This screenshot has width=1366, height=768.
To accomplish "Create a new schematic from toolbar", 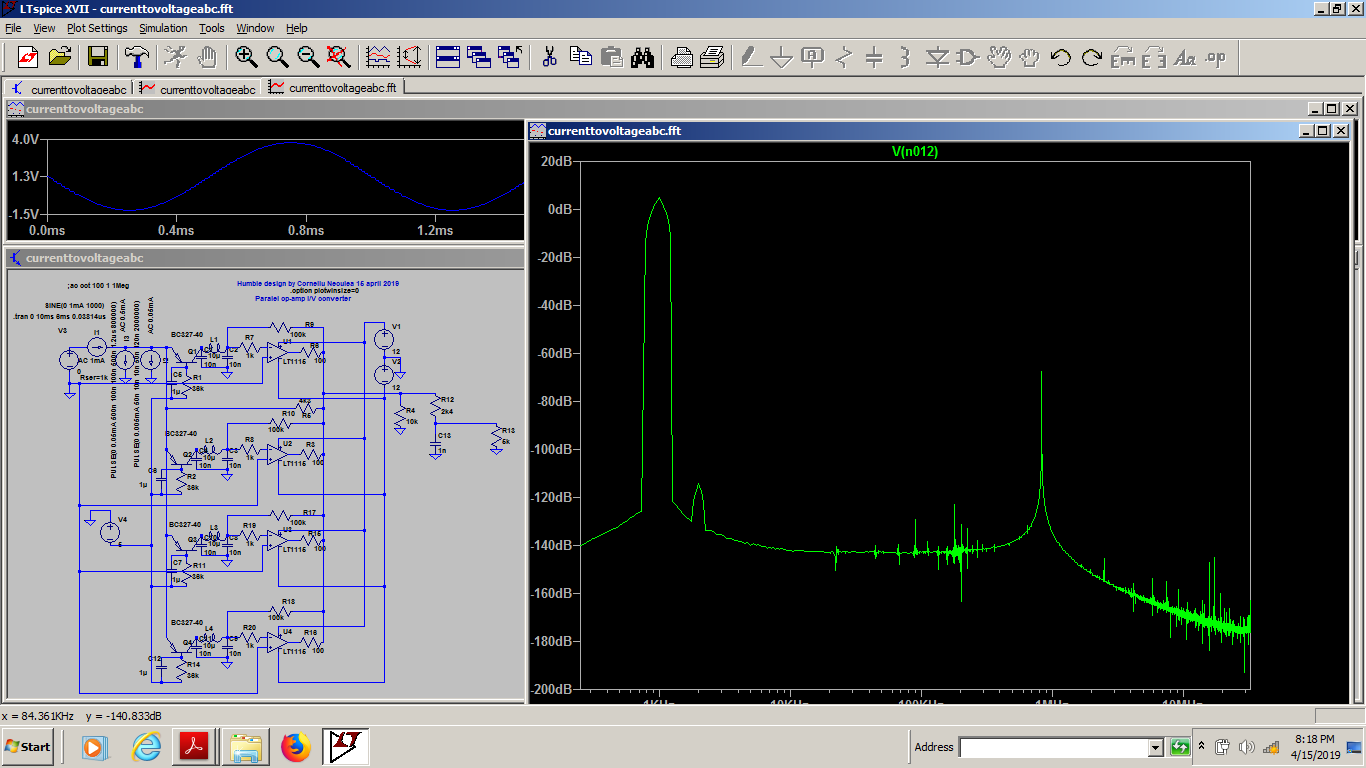I will tap(27, 57).
